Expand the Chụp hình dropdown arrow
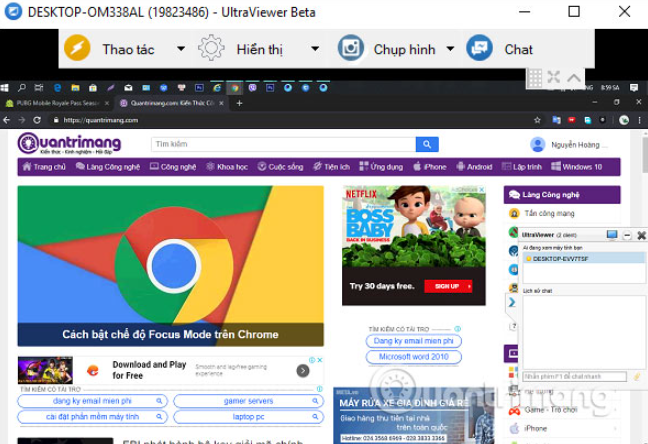 click(450, 49)
